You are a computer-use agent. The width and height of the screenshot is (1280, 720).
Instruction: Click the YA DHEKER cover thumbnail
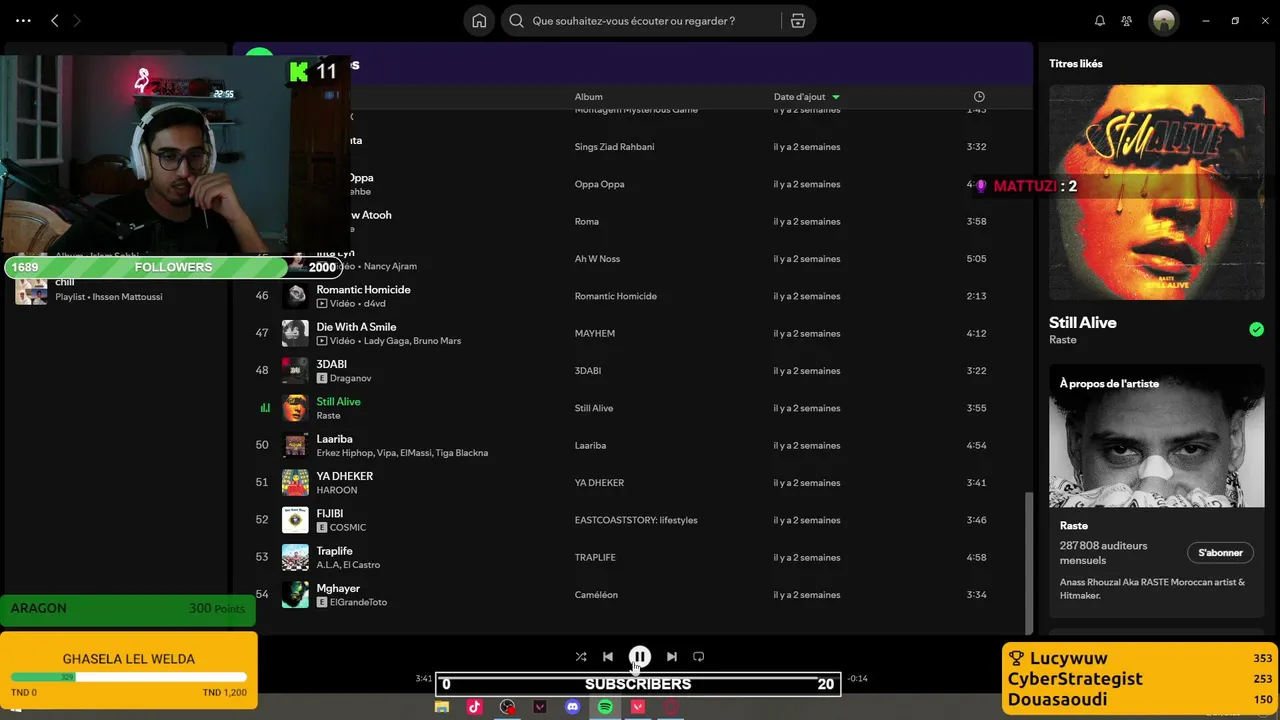[295, 483]
